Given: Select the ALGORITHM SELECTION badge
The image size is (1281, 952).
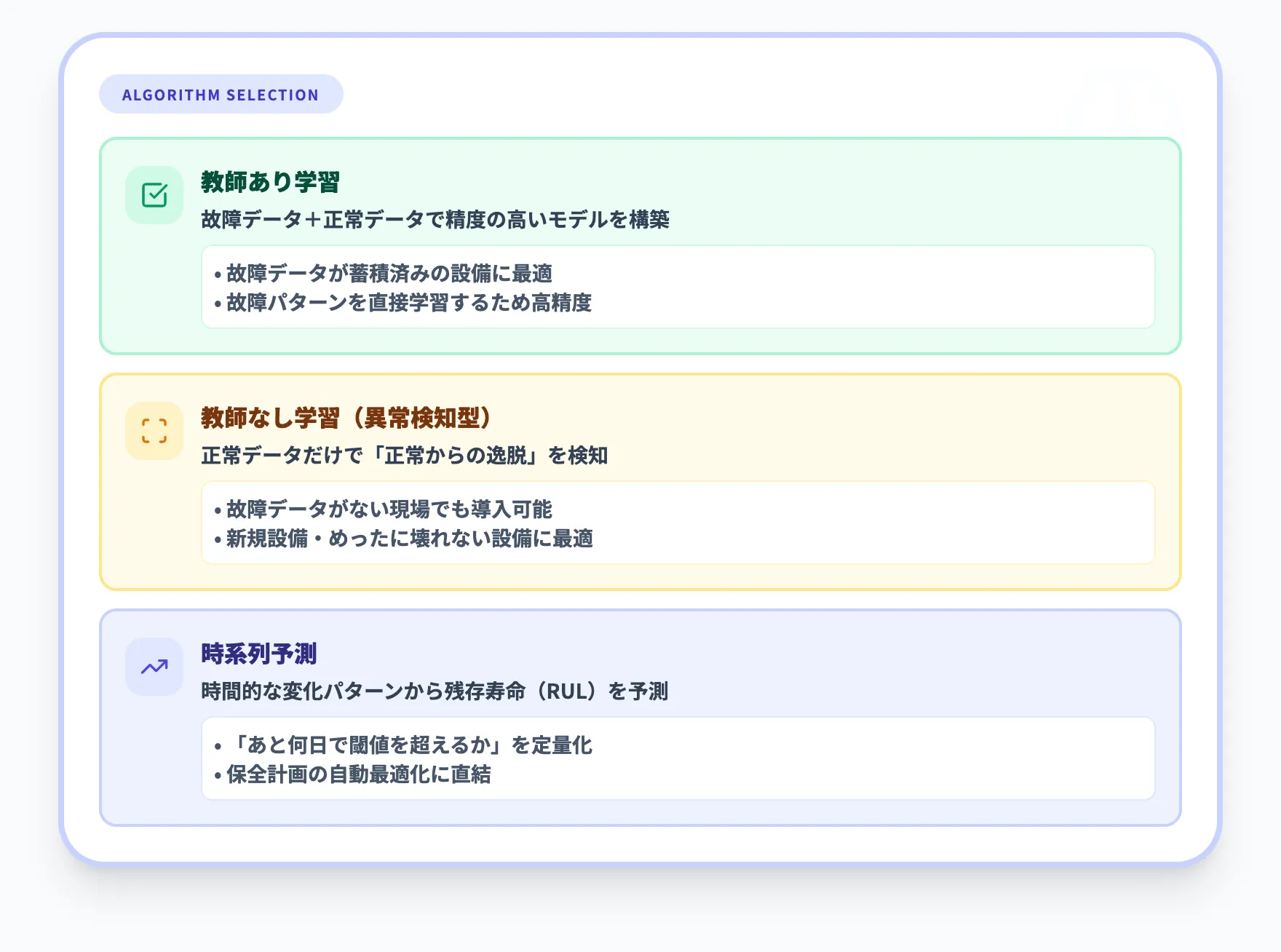Looking at the screenshot, I should click(x=221, y=95).
